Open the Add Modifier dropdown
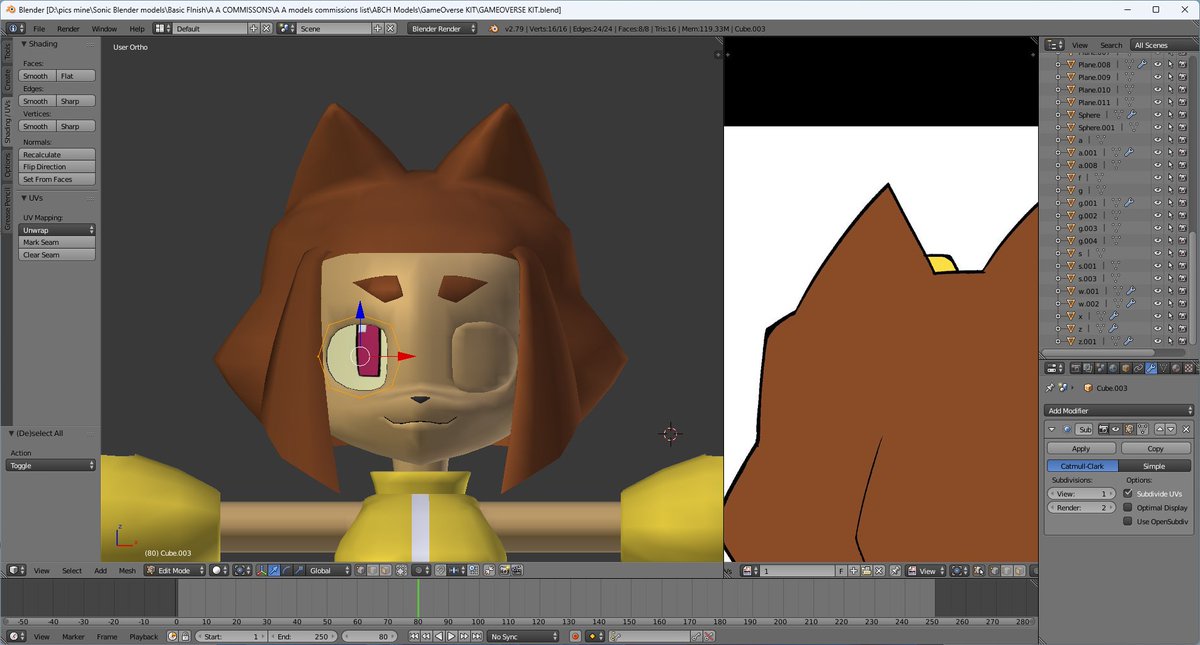The height and width of the screenshot is (645, 1200). click(x=1119, y=411)
